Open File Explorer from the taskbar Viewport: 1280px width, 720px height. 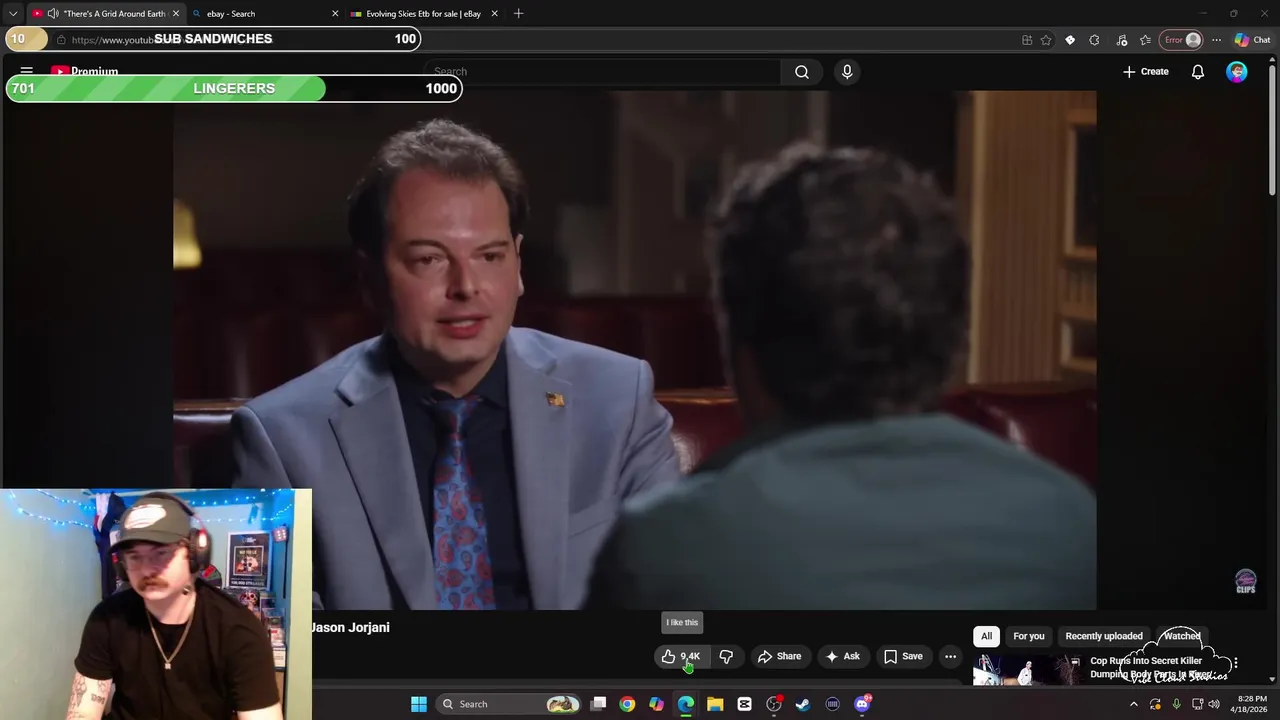(715, 704)
